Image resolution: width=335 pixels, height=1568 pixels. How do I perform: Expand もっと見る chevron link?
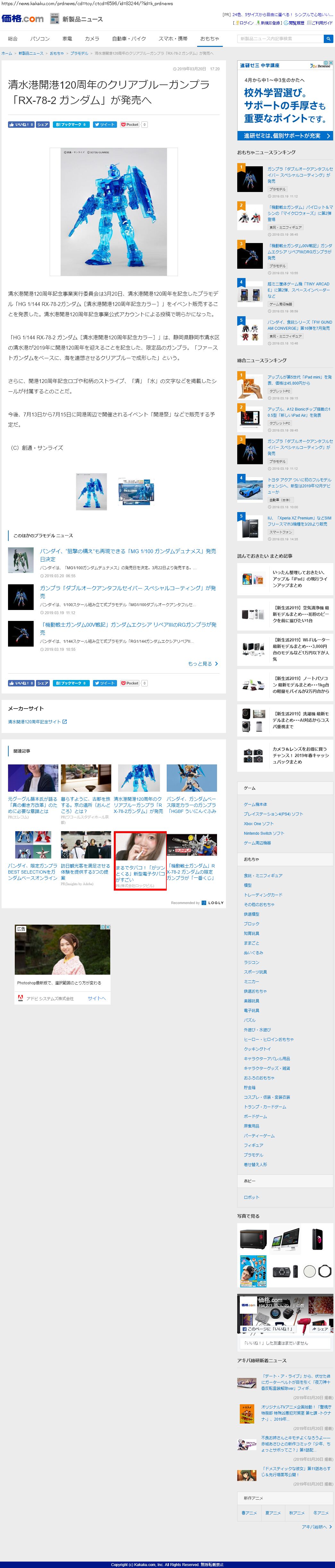click(x=203, y=664)
